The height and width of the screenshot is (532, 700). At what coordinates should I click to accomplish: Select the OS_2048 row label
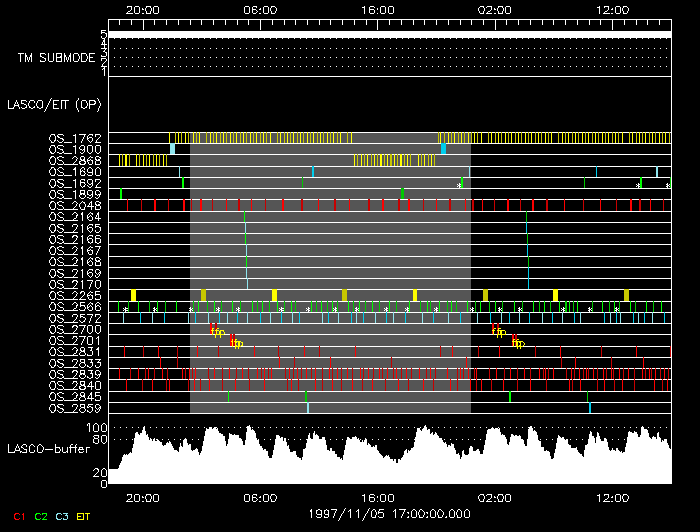(75, 206)
